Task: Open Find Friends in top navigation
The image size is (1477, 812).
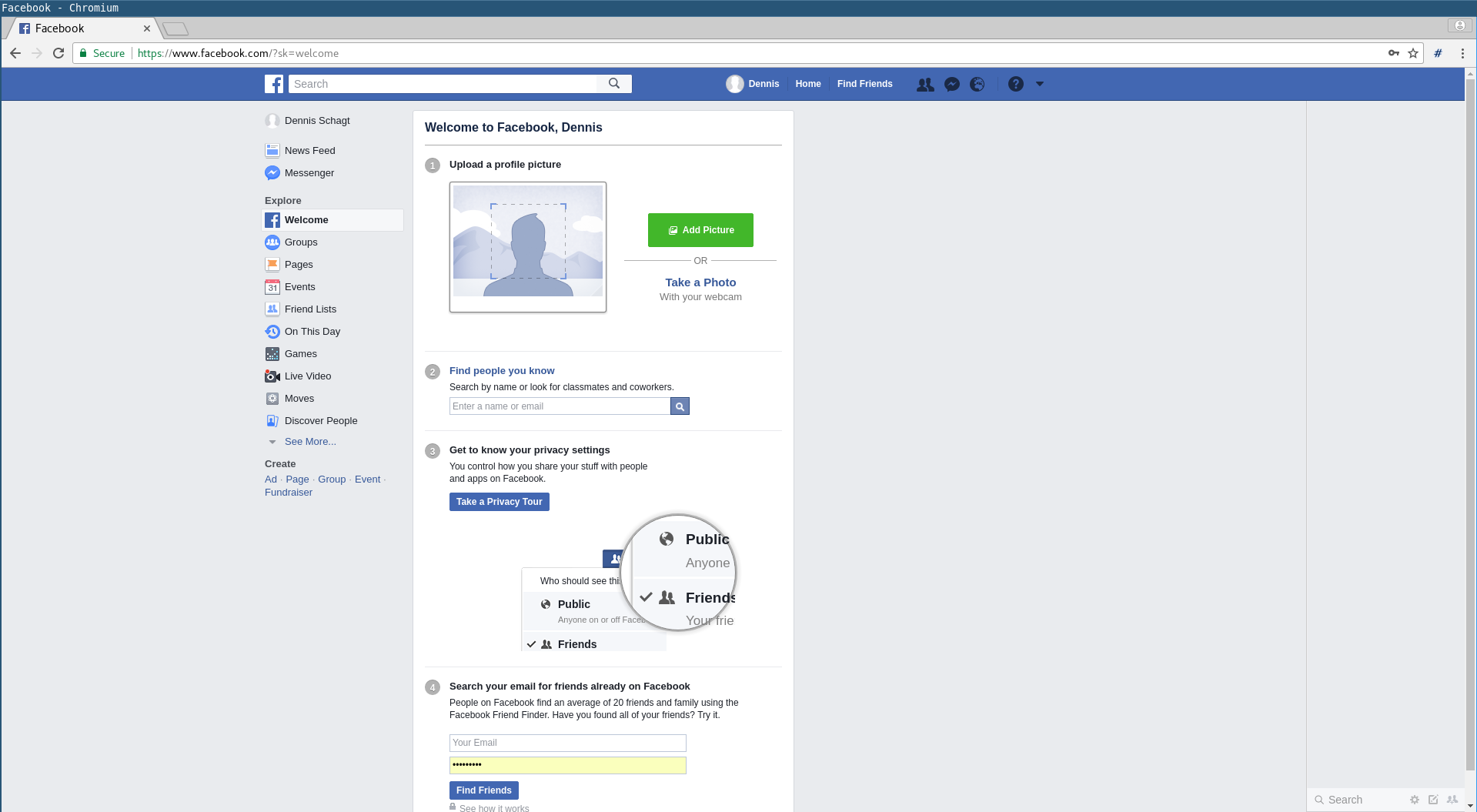Action: pos(865,84)
